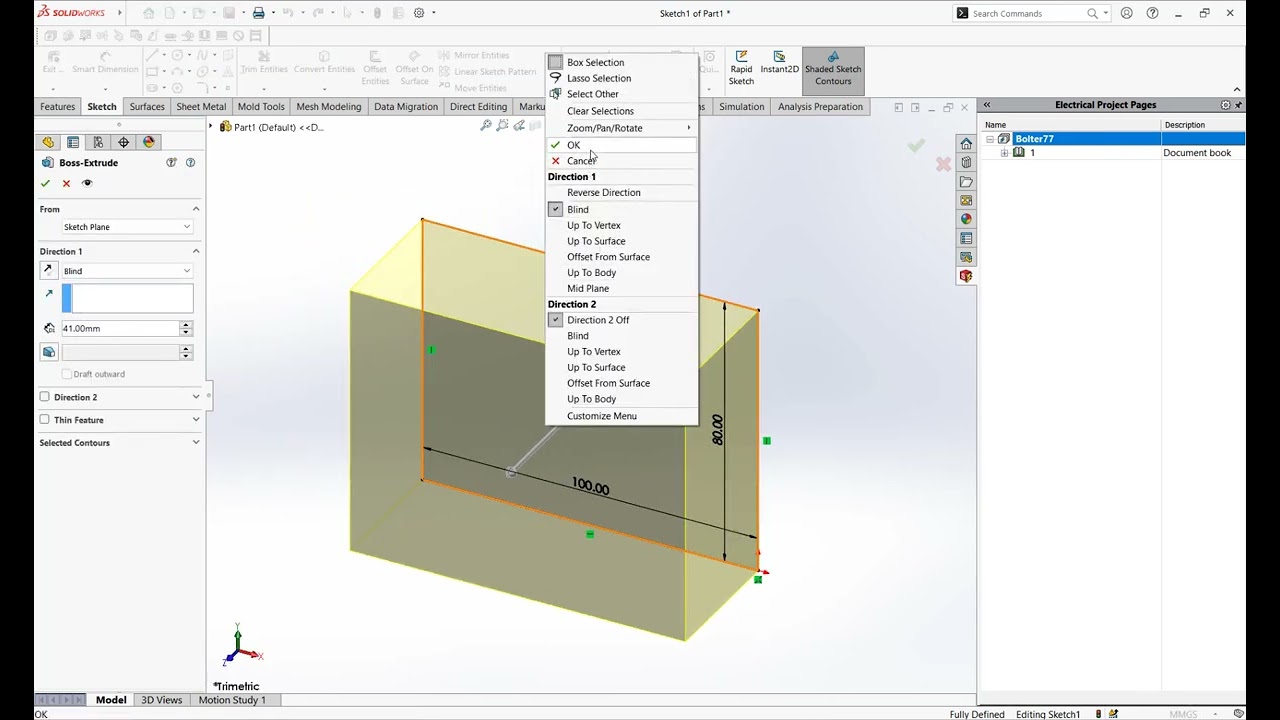The height and width of the screenshot is (720, 1280).
Task: Open Appearances color ball icon in task pane
Action: click(x=966, y=219)
